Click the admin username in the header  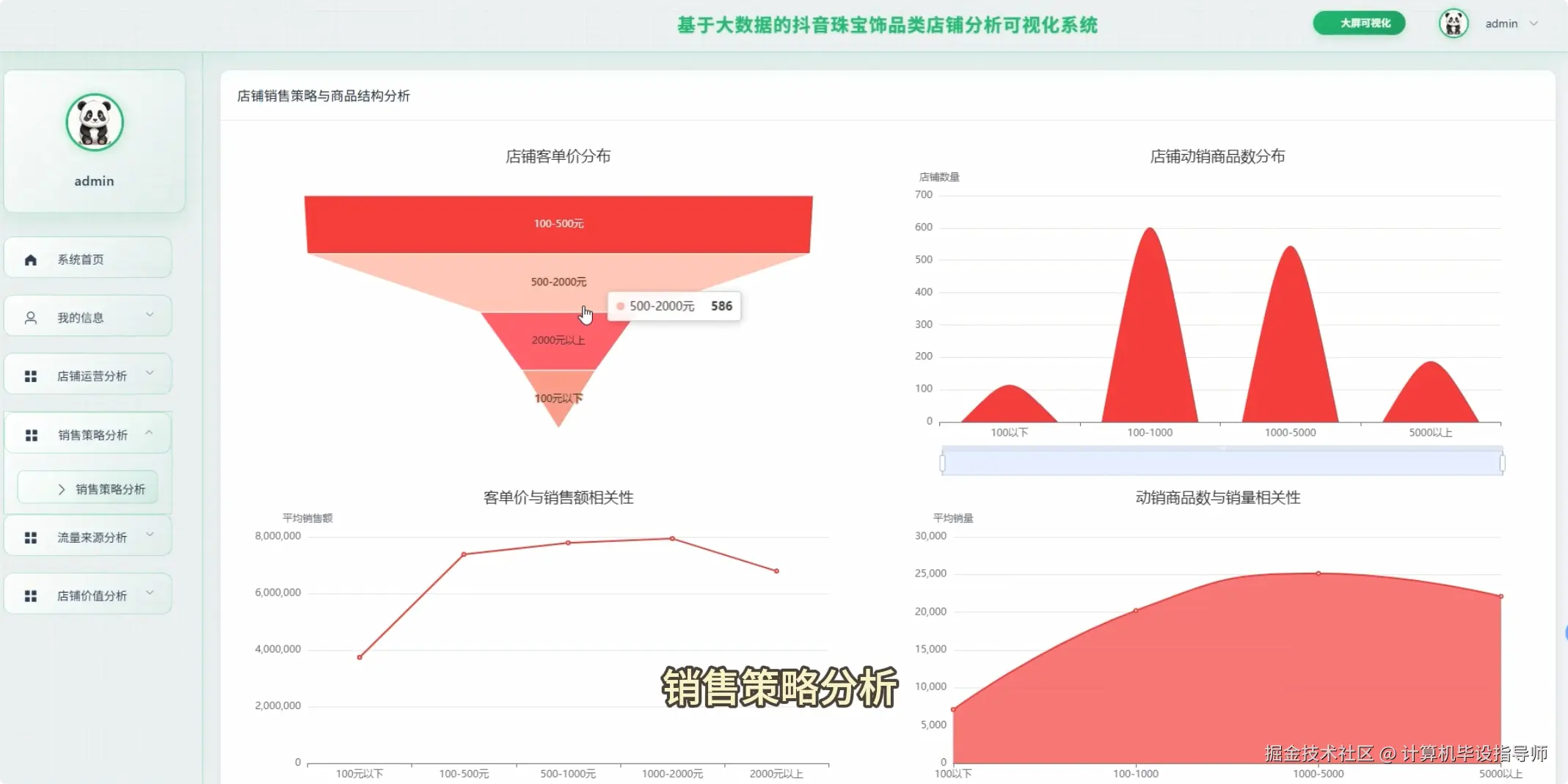[x=1501, y=23]
